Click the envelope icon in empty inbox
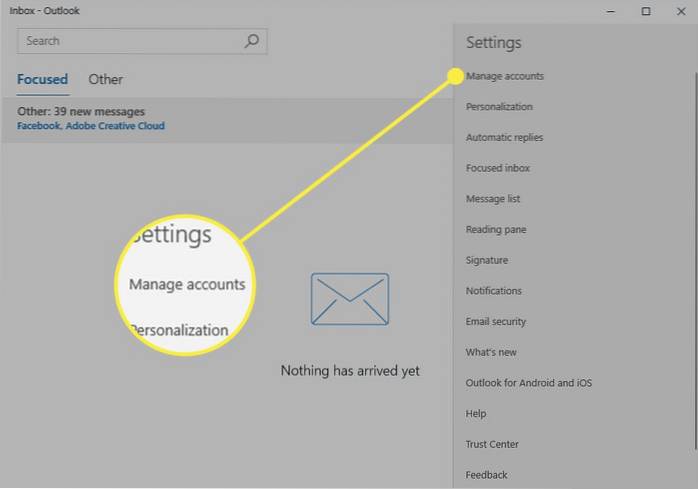The image size is (698, 489). (x=349, y=298)
